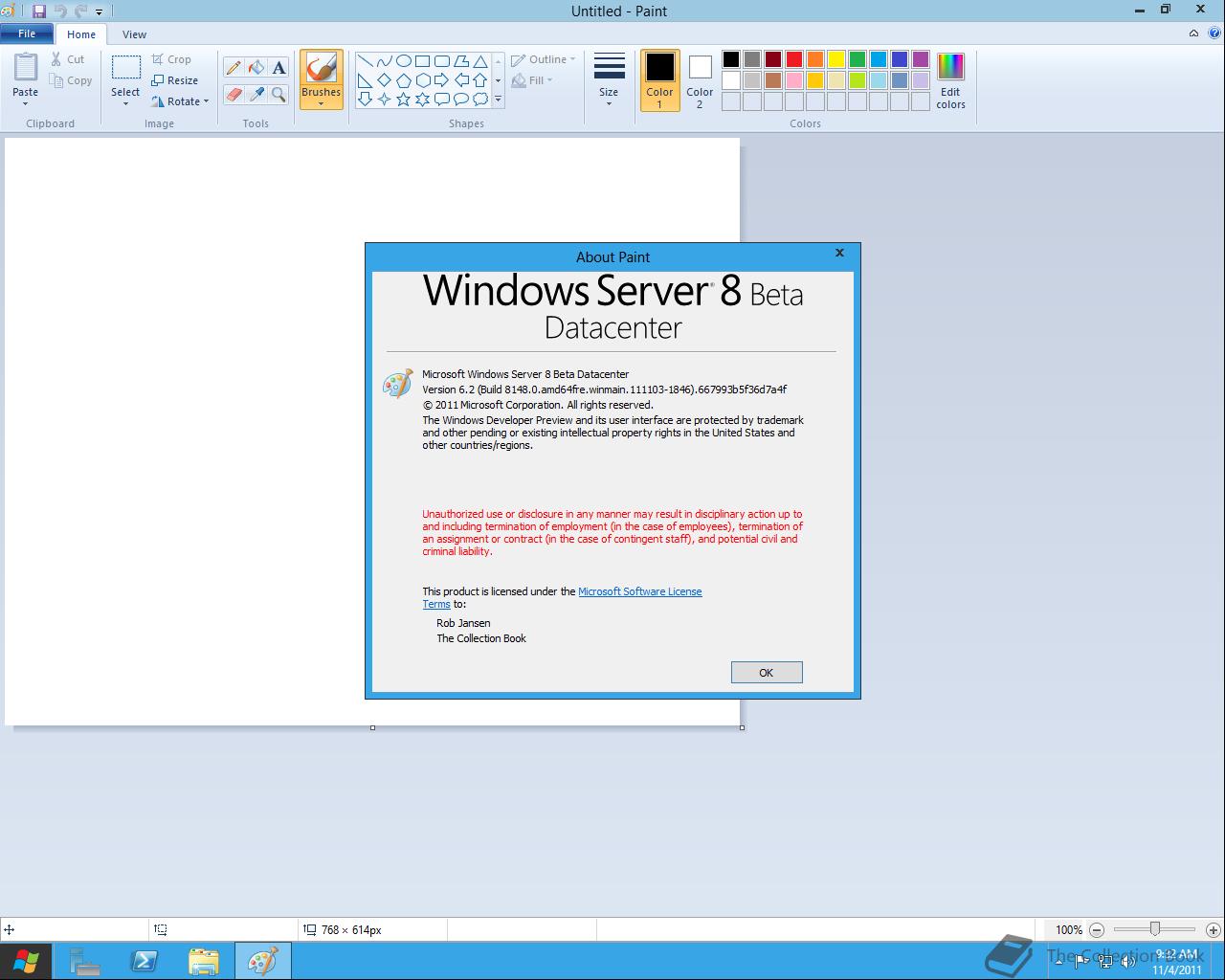Open File Explorer from taskbar
This screenshot has width=1225, height=980.
click(x=204, y=961)
